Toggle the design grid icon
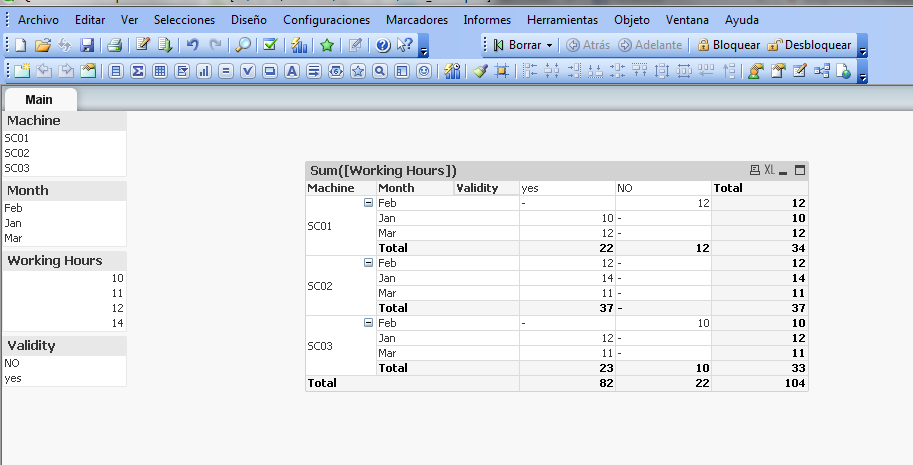 click(x=501, y=71)
